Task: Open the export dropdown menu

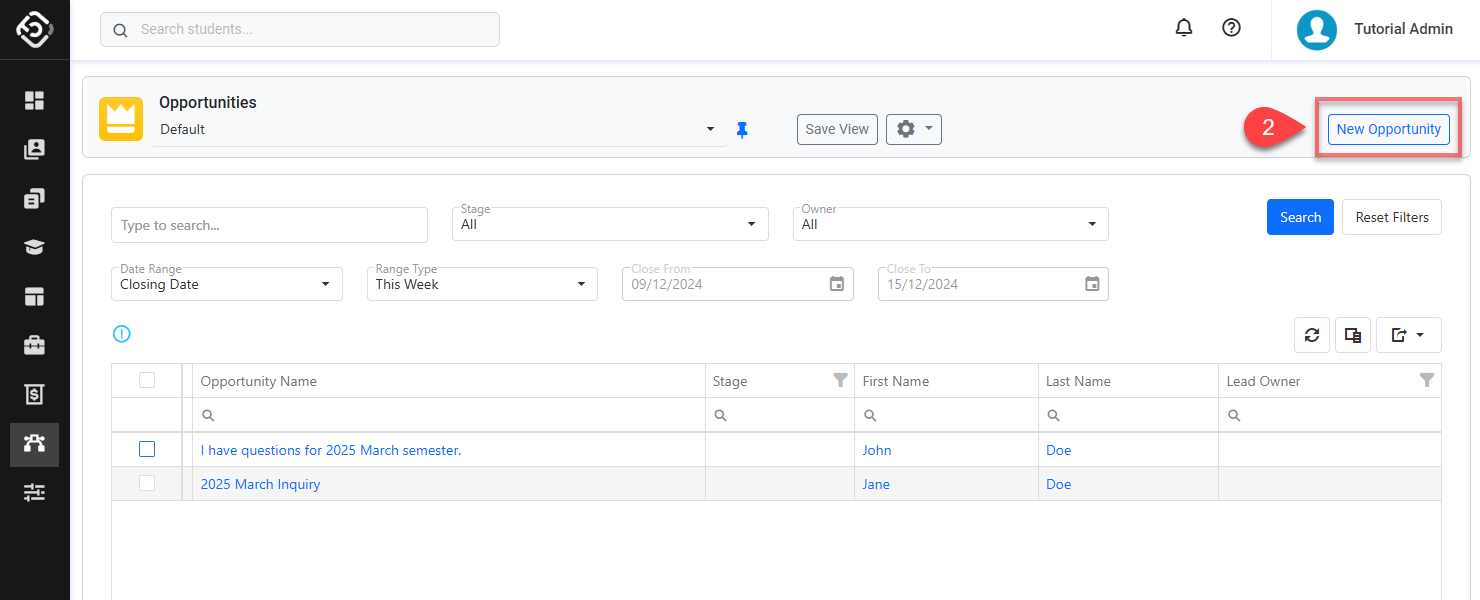Action: (1408, 336)
